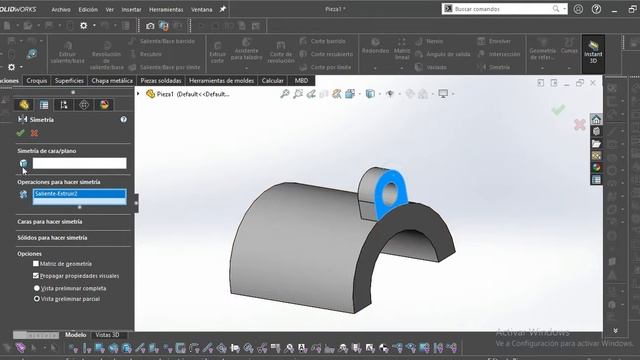Click the Buscar comandos search field
Image resolution: width=640 pixels, height=360 pixels.
504,9
